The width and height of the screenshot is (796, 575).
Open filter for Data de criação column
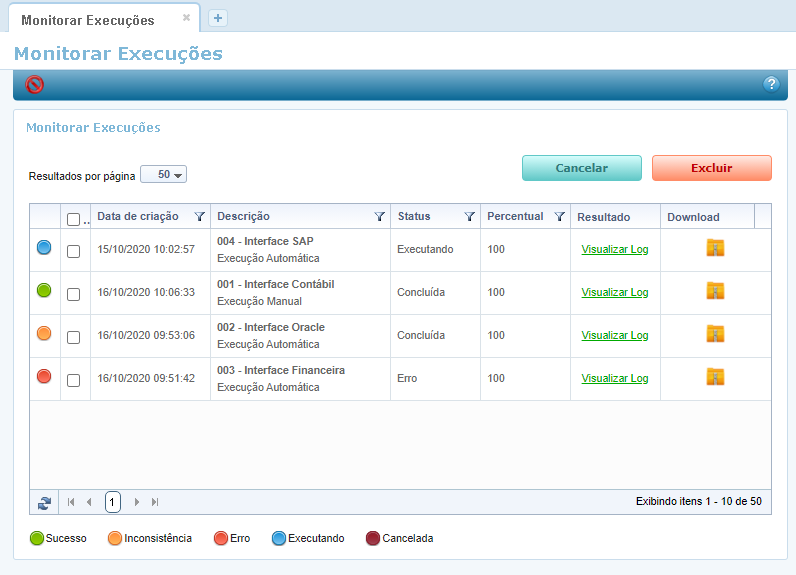[x=199, y=217]
